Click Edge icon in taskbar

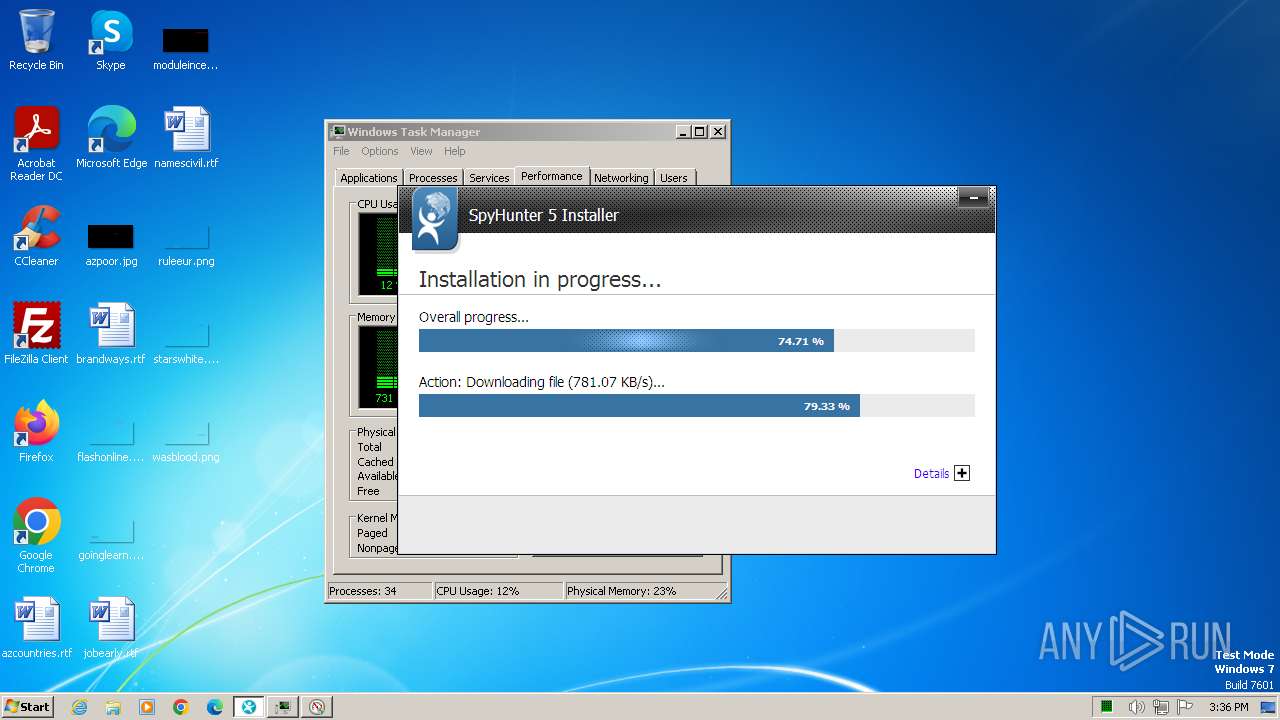click(215, 707)
